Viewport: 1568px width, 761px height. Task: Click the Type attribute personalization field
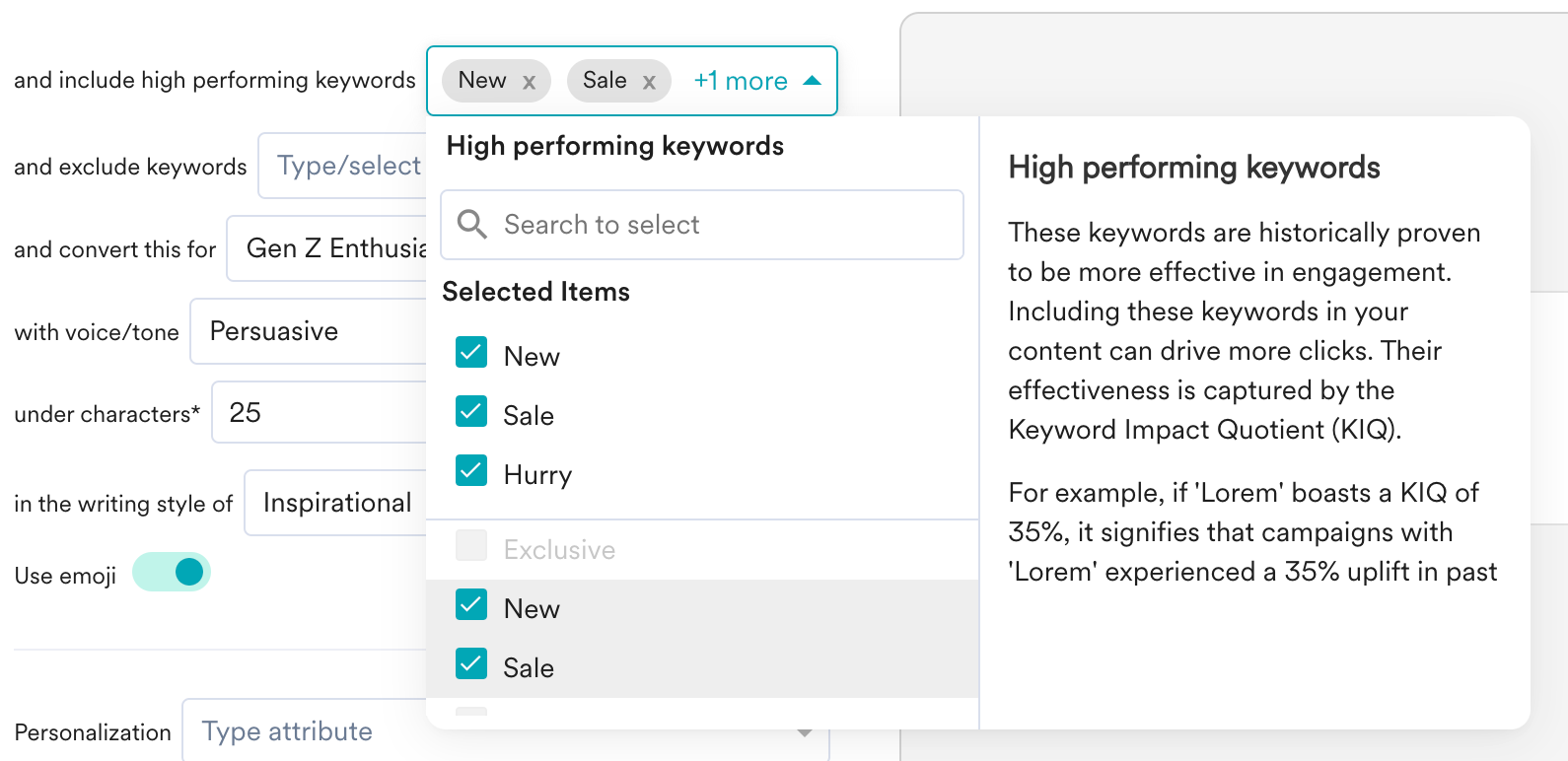point(394,731)
